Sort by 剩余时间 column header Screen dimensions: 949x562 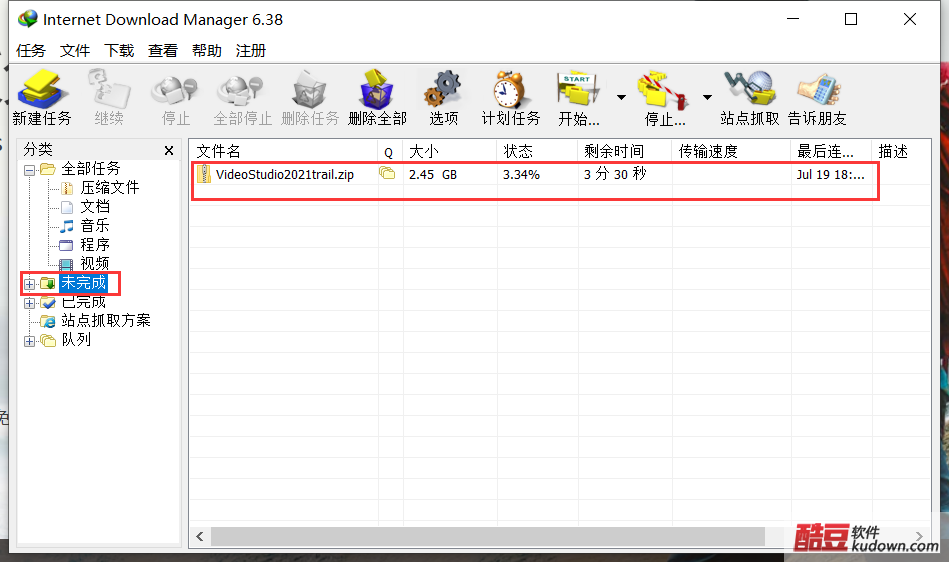625,151
